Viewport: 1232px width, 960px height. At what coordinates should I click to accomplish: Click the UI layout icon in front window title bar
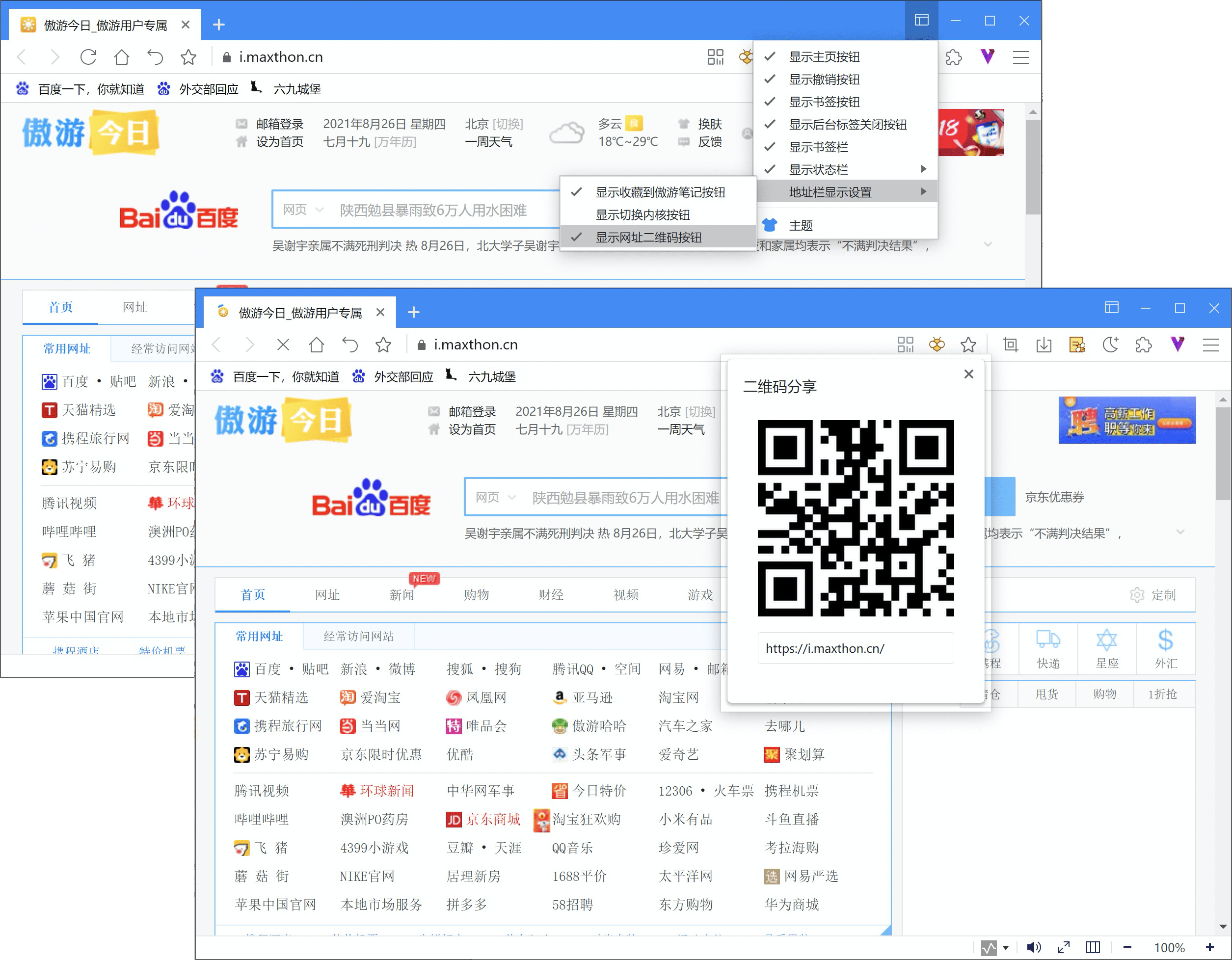tap(1111, 307)
